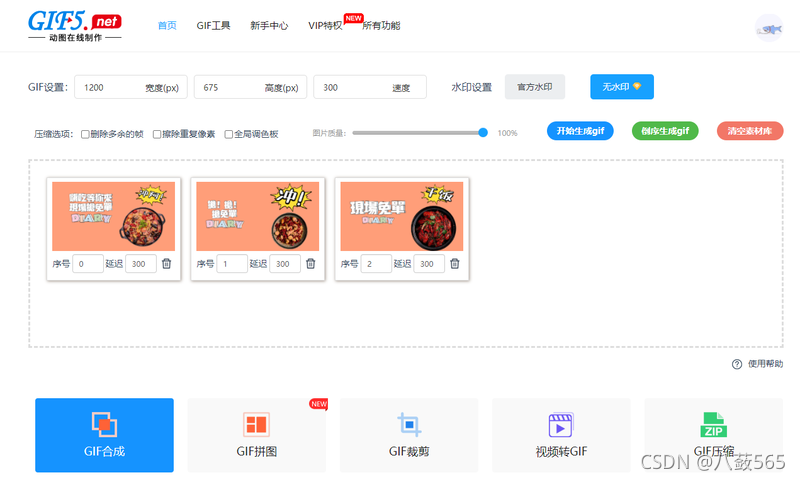
Task: Click the 速度 input field
Action: [369, 87]
